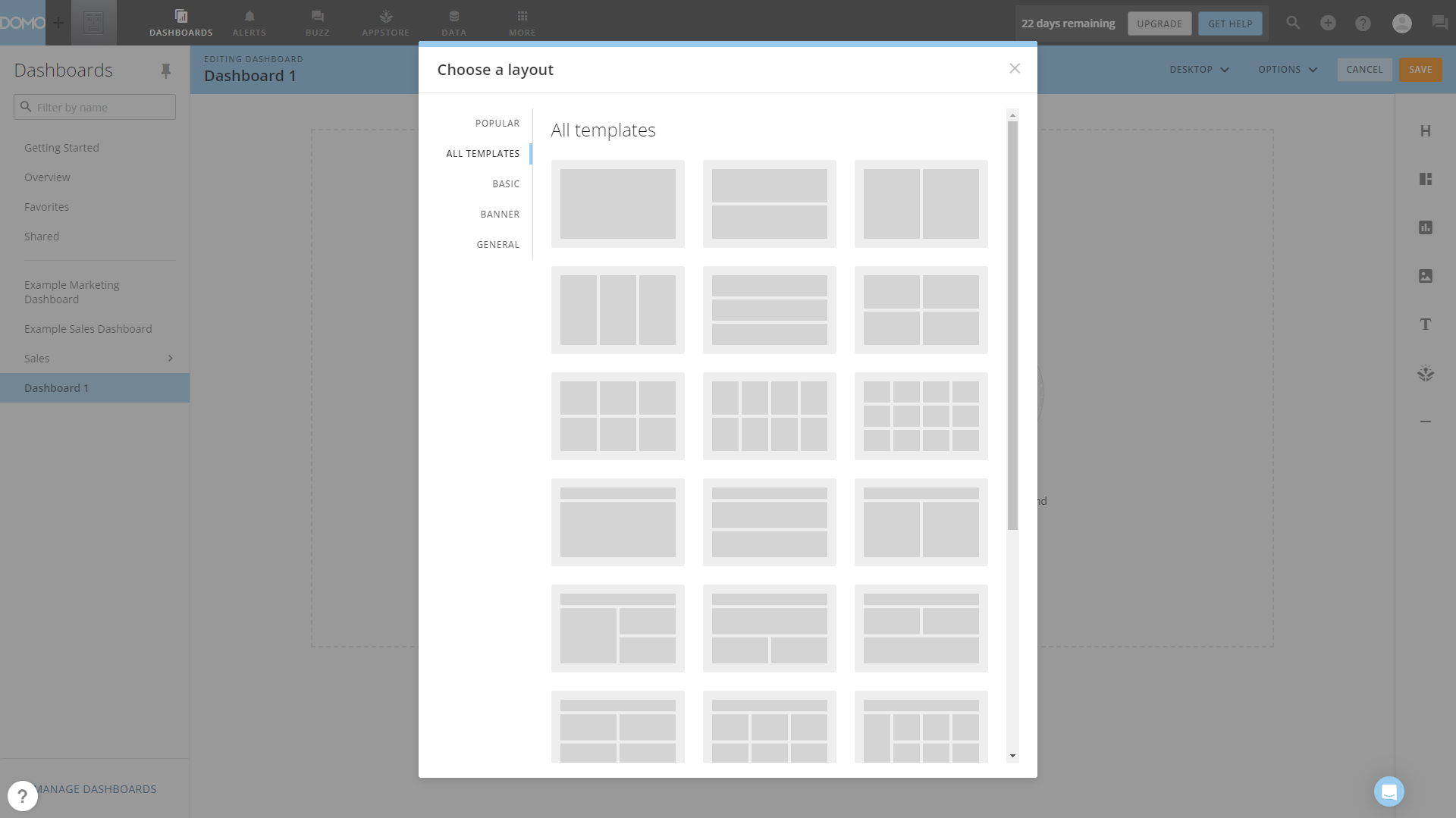
Task: Select the All Templates tab
Action: 483,153
